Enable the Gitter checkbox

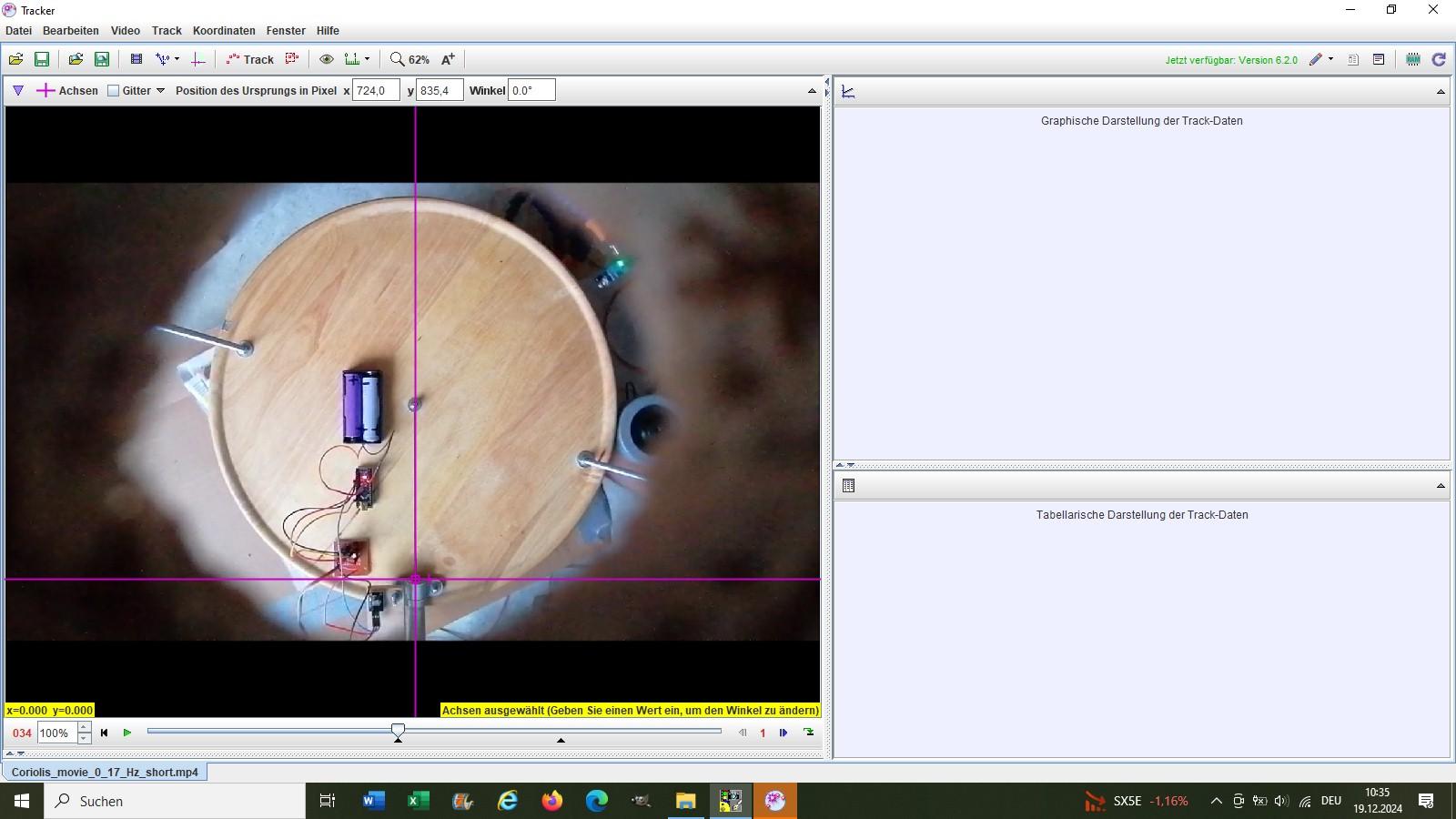pos(114,91)
